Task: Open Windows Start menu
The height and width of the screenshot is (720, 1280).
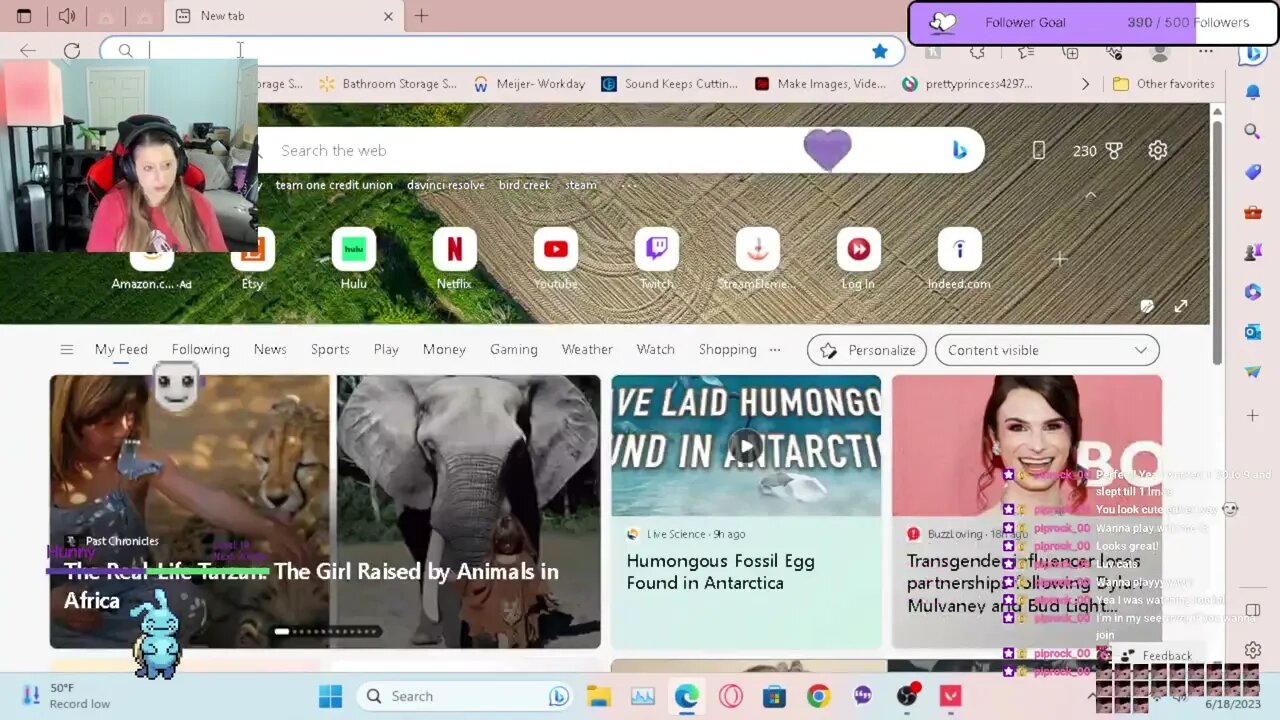Action: click(330, 696)
